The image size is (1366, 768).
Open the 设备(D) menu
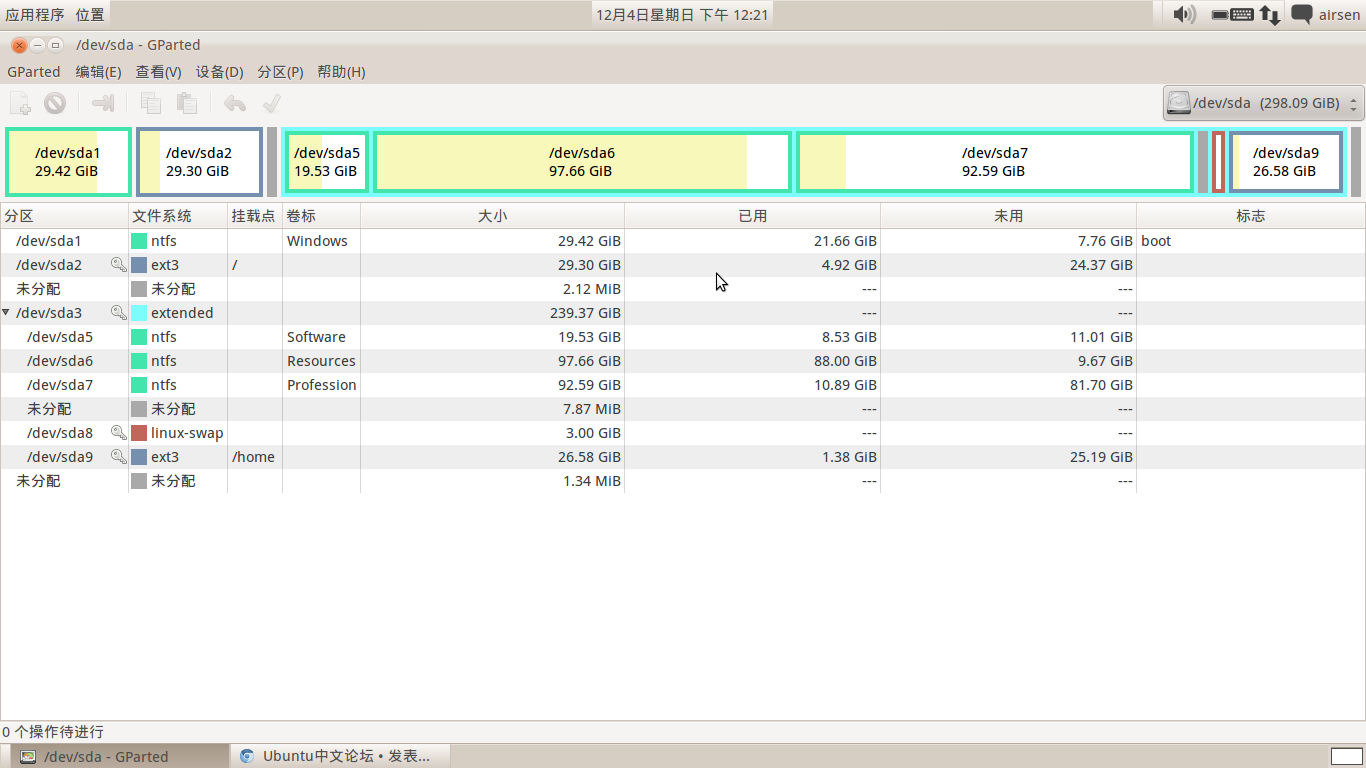[x=220, y=72]
